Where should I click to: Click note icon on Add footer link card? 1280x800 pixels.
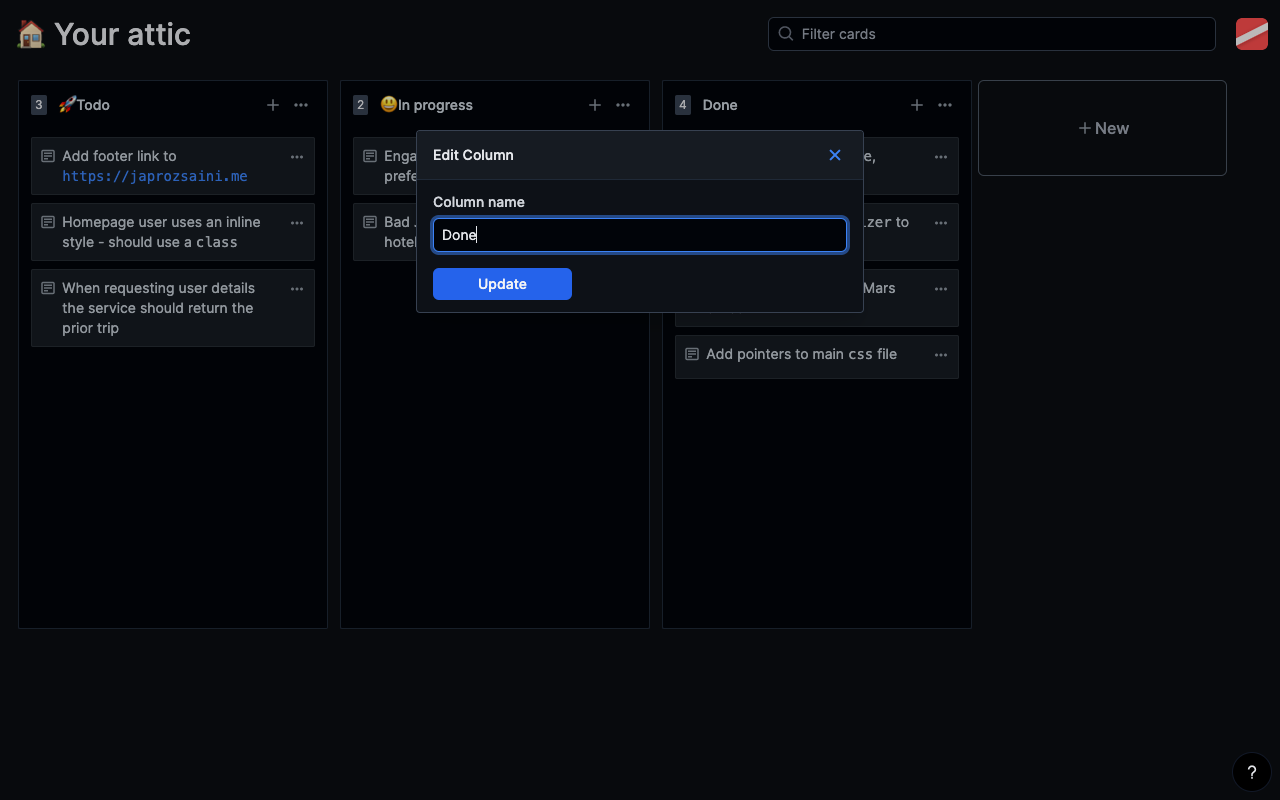pyautogui.click(x=48, y=157)
